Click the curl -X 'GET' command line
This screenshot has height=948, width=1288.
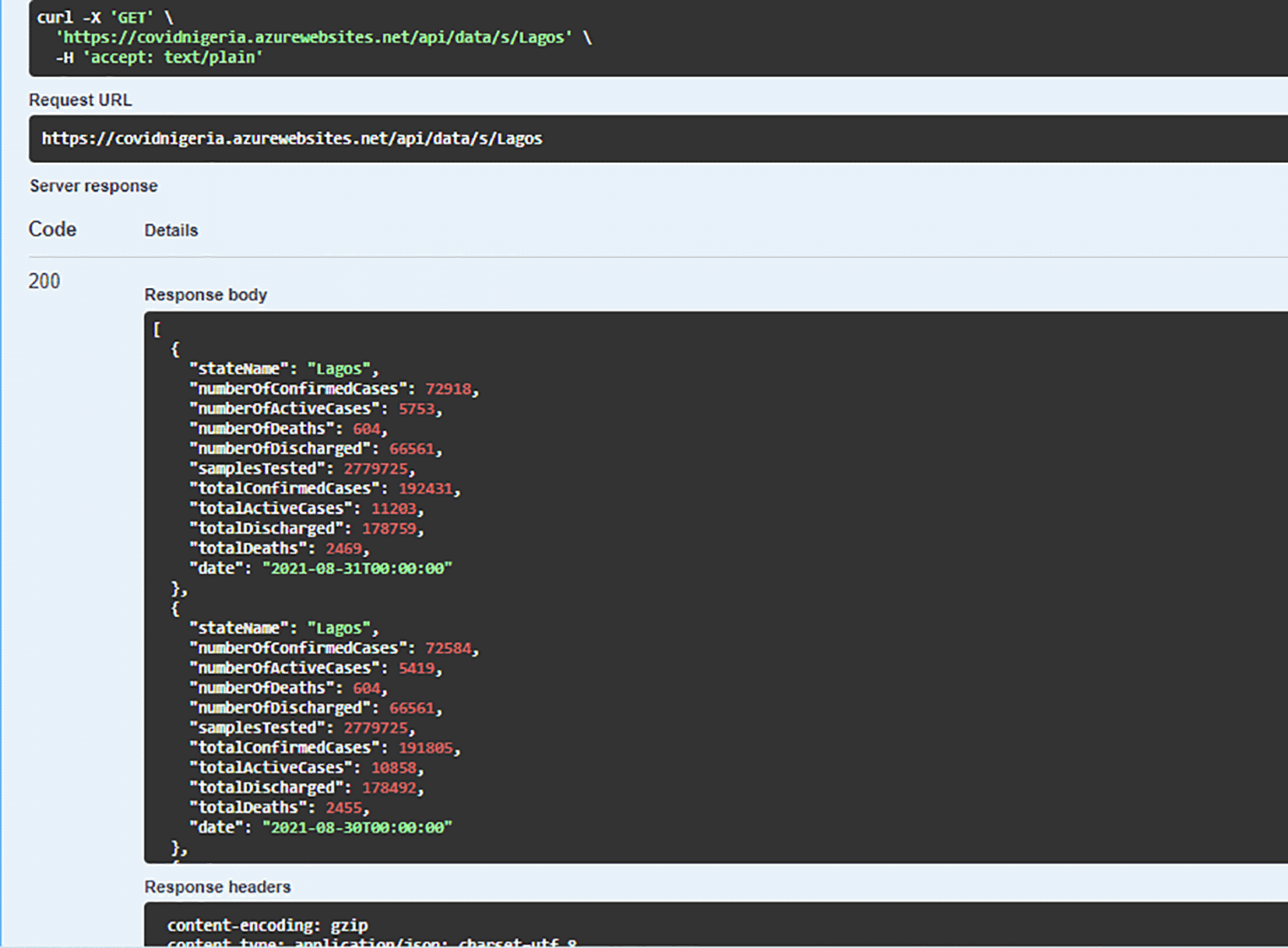[105, 17]
